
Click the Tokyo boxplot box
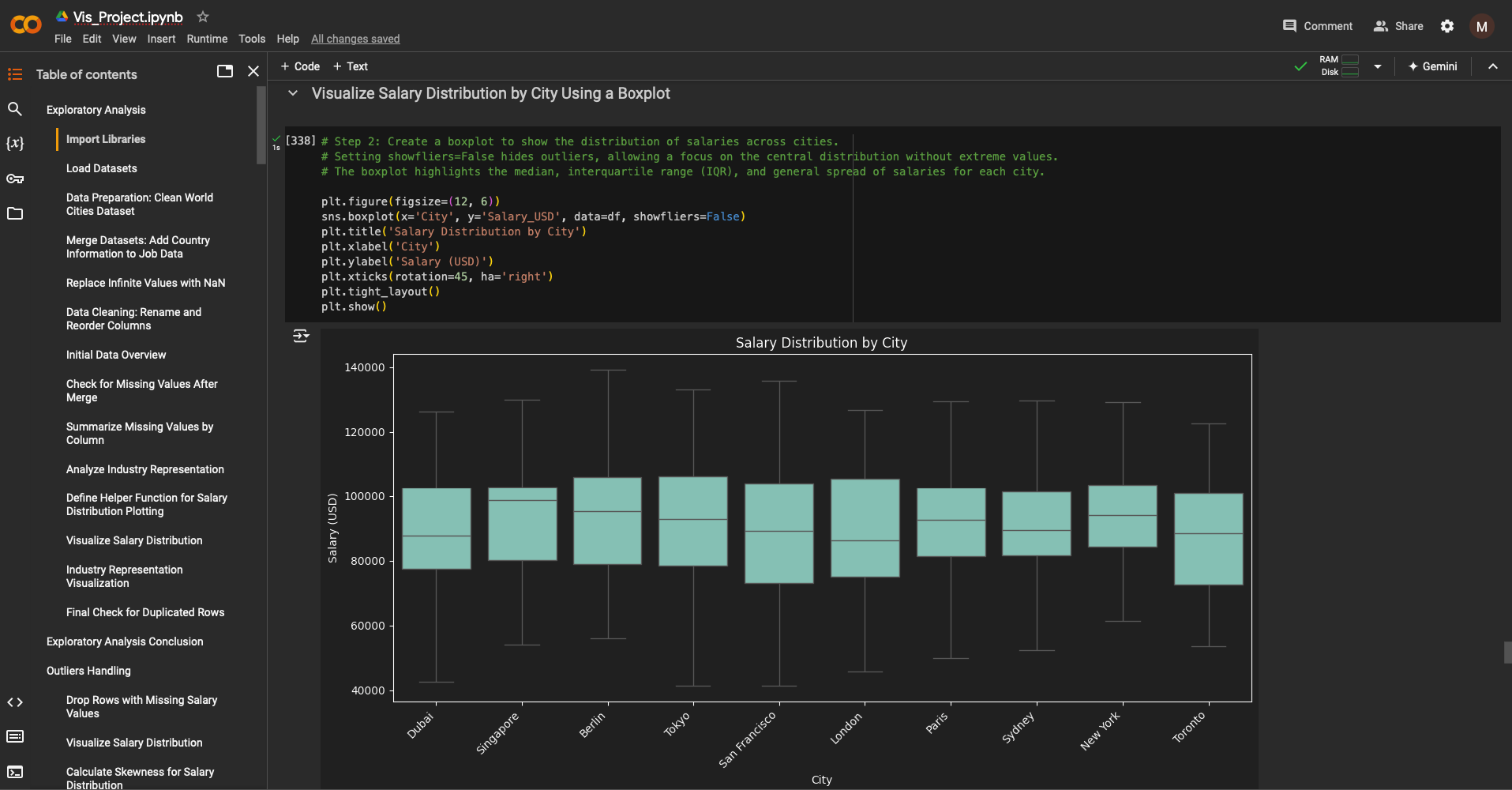point(693,521)
